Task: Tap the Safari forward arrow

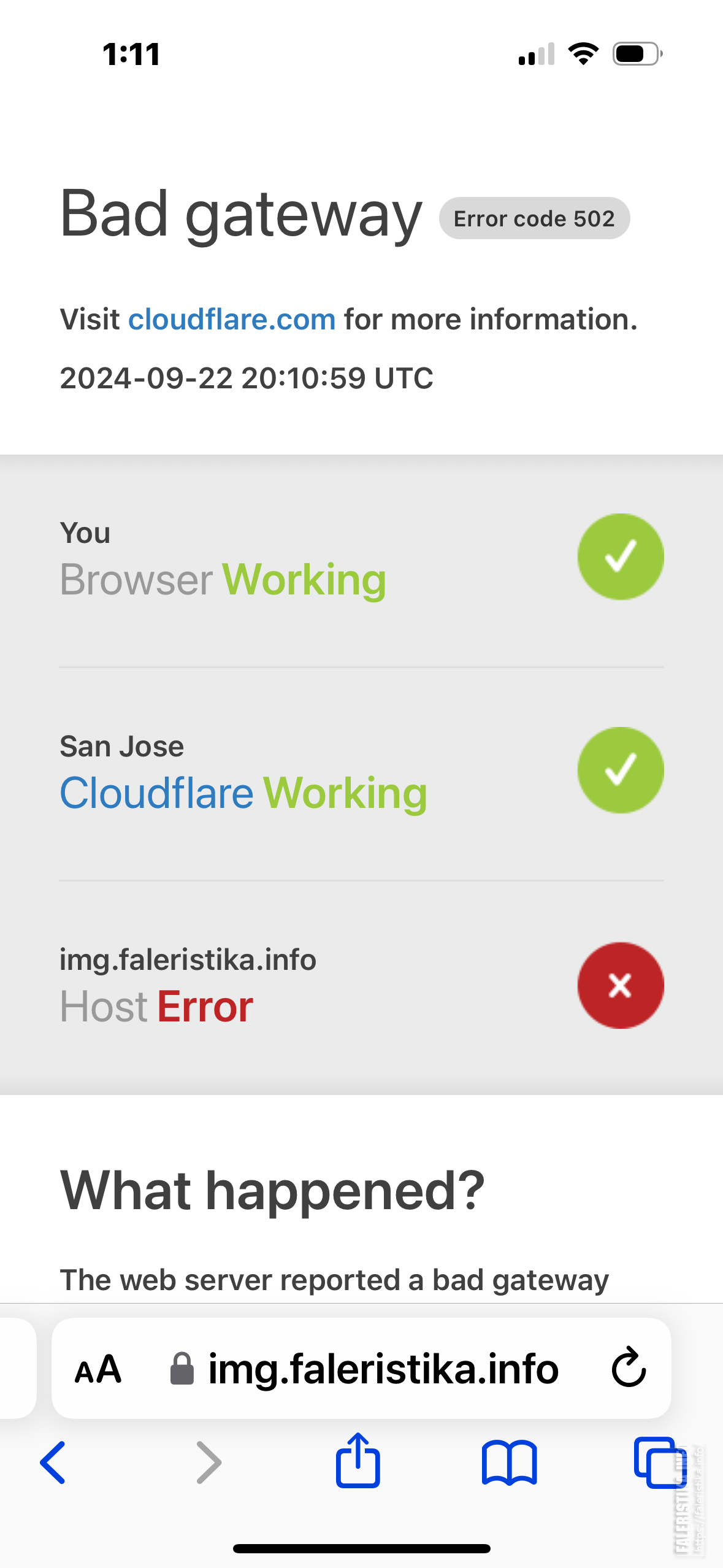Action: (x=208, y=1462)
